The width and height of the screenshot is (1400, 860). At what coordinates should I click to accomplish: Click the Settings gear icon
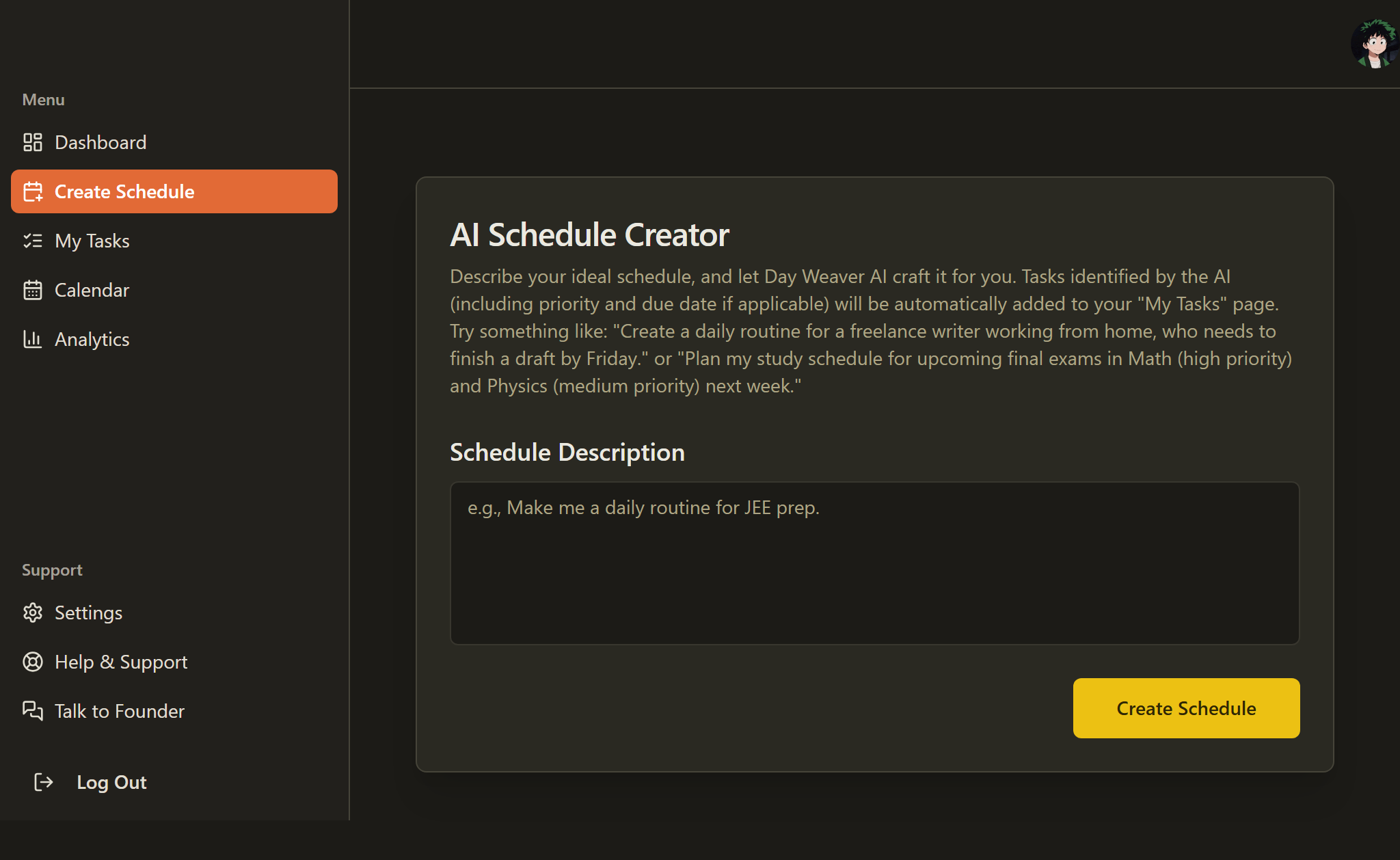(x=33, y=613)
